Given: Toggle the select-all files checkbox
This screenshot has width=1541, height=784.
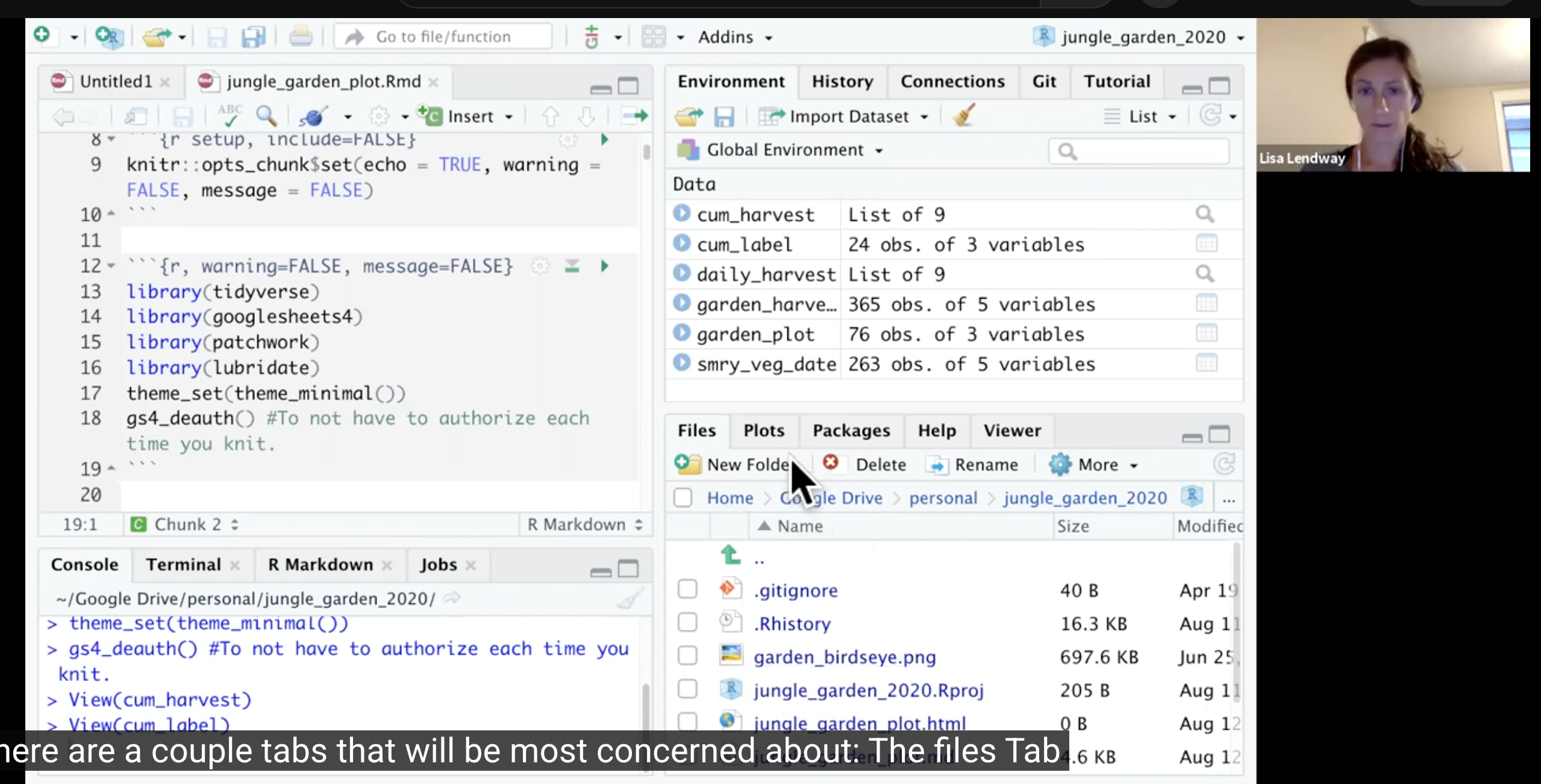Looking at the screenshot, I should (683, 497).
